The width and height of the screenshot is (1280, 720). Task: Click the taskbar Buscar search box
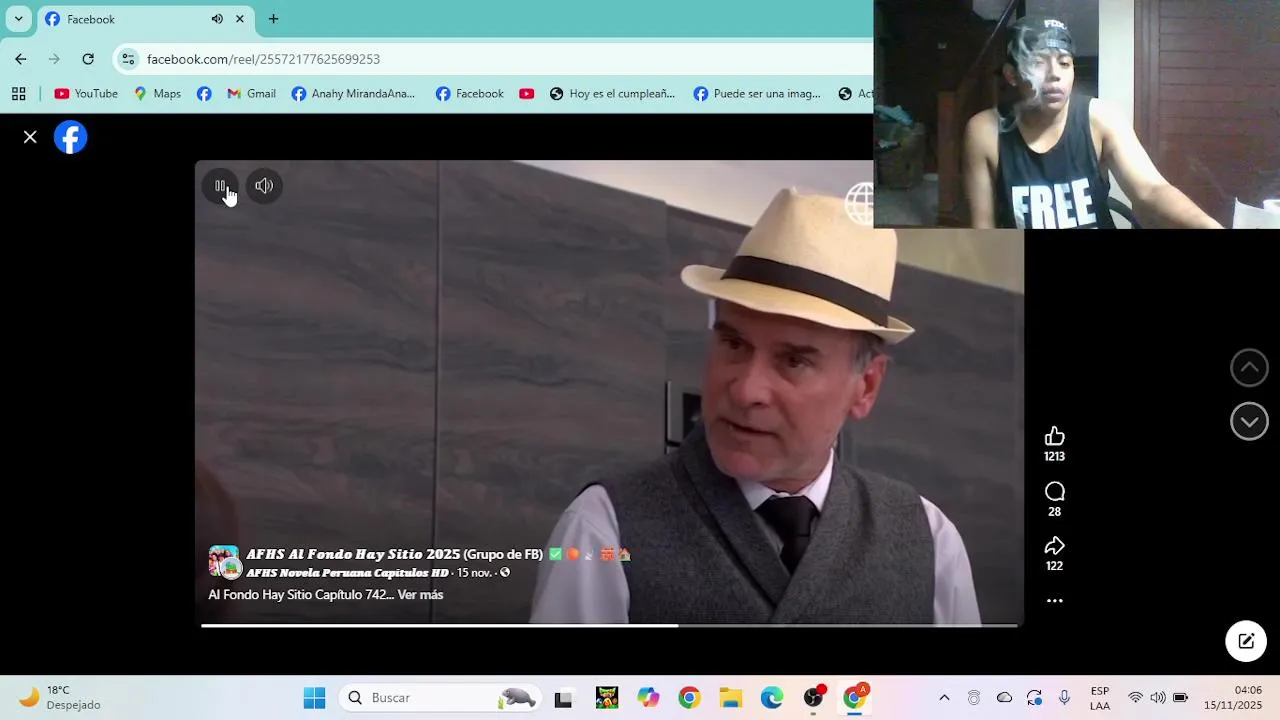441,698
